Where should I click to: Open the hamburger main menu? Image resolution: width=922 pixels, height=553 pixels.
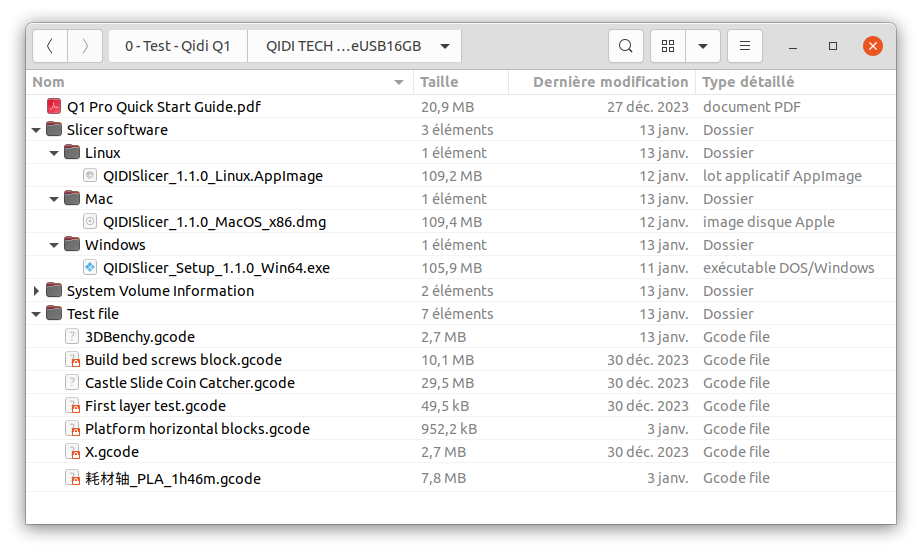click(745, 46)
